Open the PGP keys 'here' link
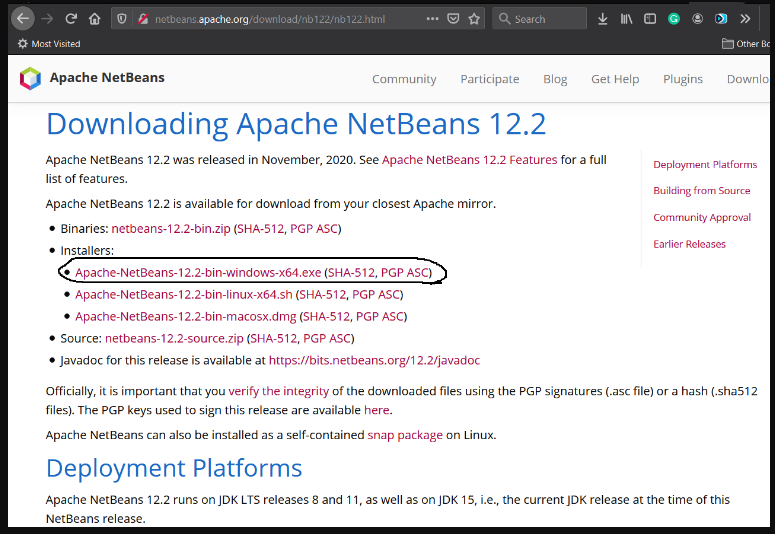Viewport: 775px width, 534px height. point(377,410)
